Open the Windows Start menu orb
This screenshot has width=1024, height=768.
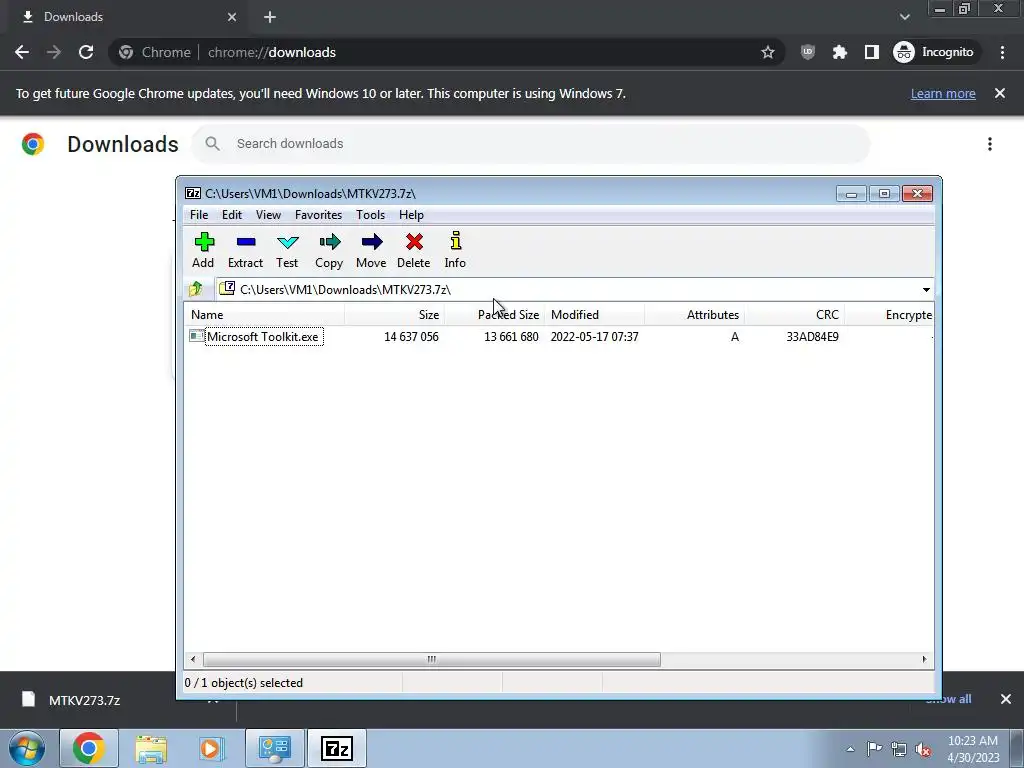click(27, 748)
